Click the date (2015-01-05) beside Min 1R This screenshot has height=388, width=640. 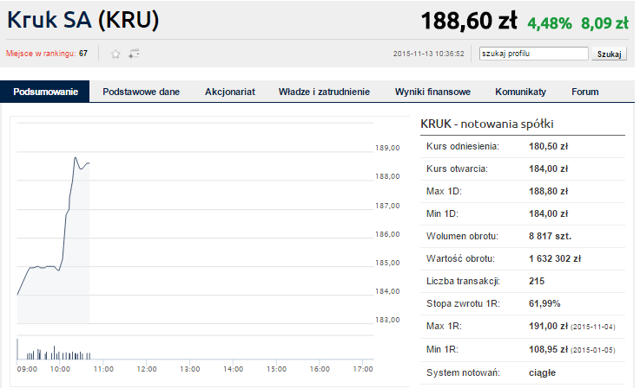pos(593,350)
